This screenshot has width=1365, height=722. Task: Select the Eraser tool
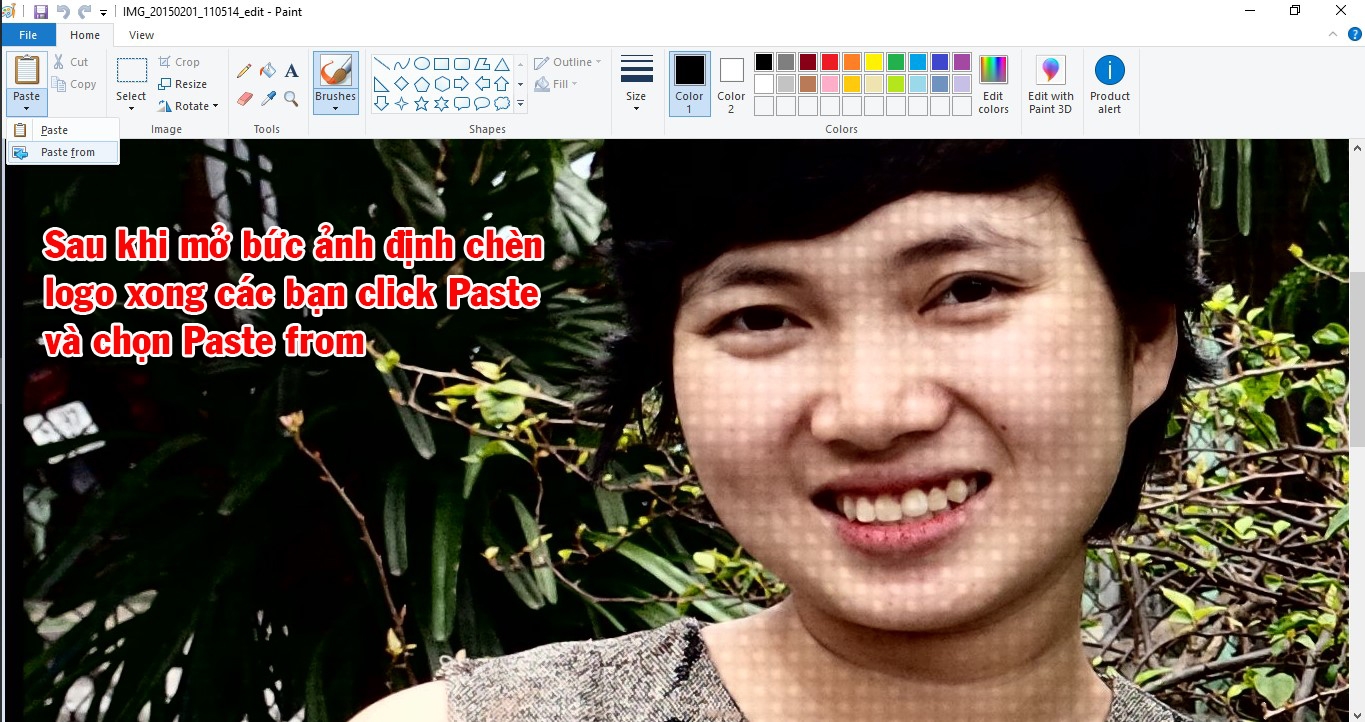[x=244, y=98]
